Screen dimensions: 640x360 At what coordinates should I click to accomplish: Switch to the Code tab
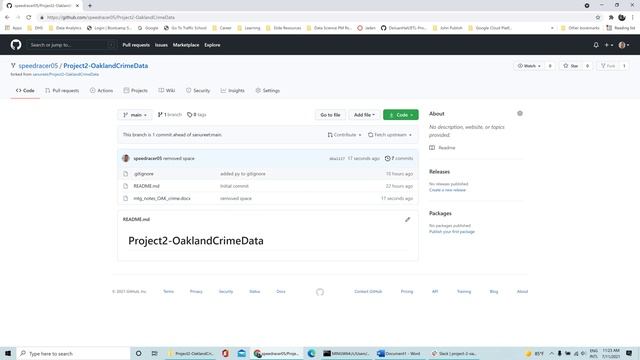coord(25,91)
